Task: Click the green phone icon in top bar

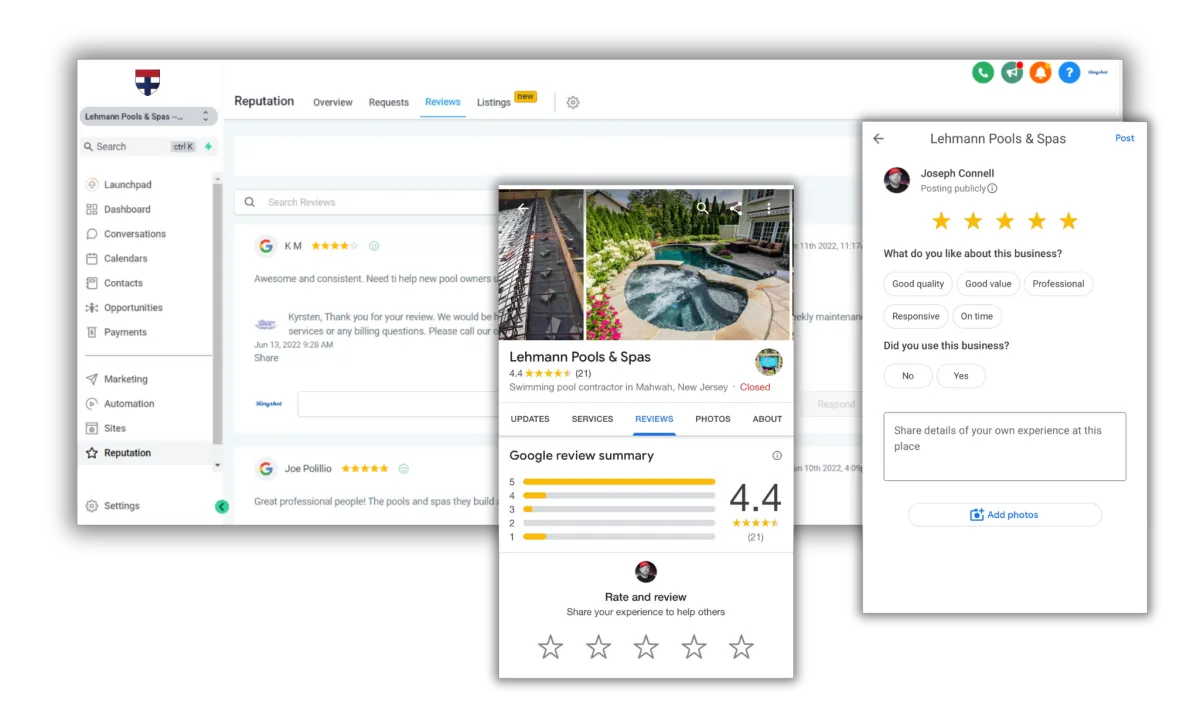Action: (x=983, y=72)
